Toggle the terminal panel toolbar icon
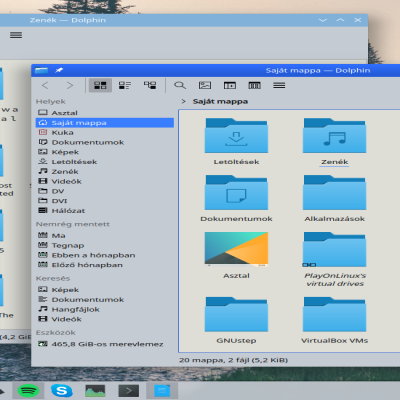 pyautogui.click(x=254, y=85)
